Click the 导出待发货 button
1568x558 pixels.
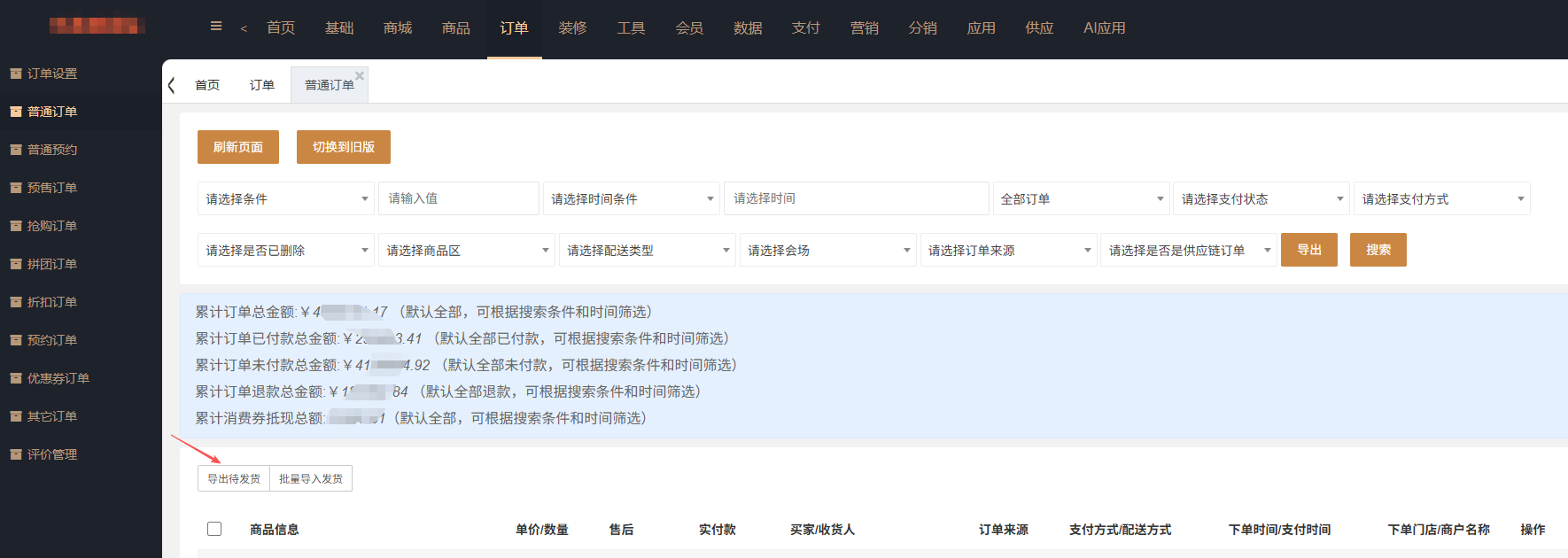[x=234, y=478]
